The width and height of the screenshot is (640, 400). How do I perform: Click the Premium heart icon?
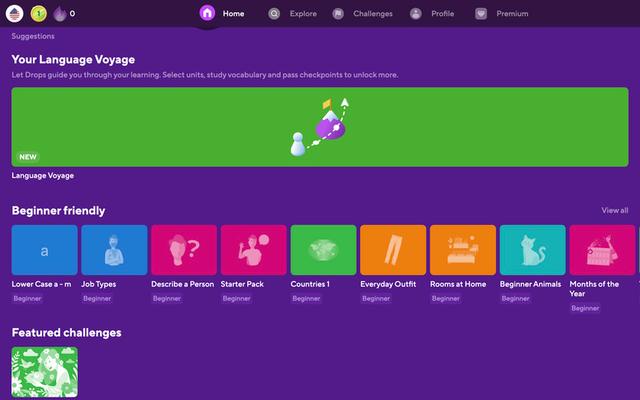pyautogui.click(x=481, y=14)
